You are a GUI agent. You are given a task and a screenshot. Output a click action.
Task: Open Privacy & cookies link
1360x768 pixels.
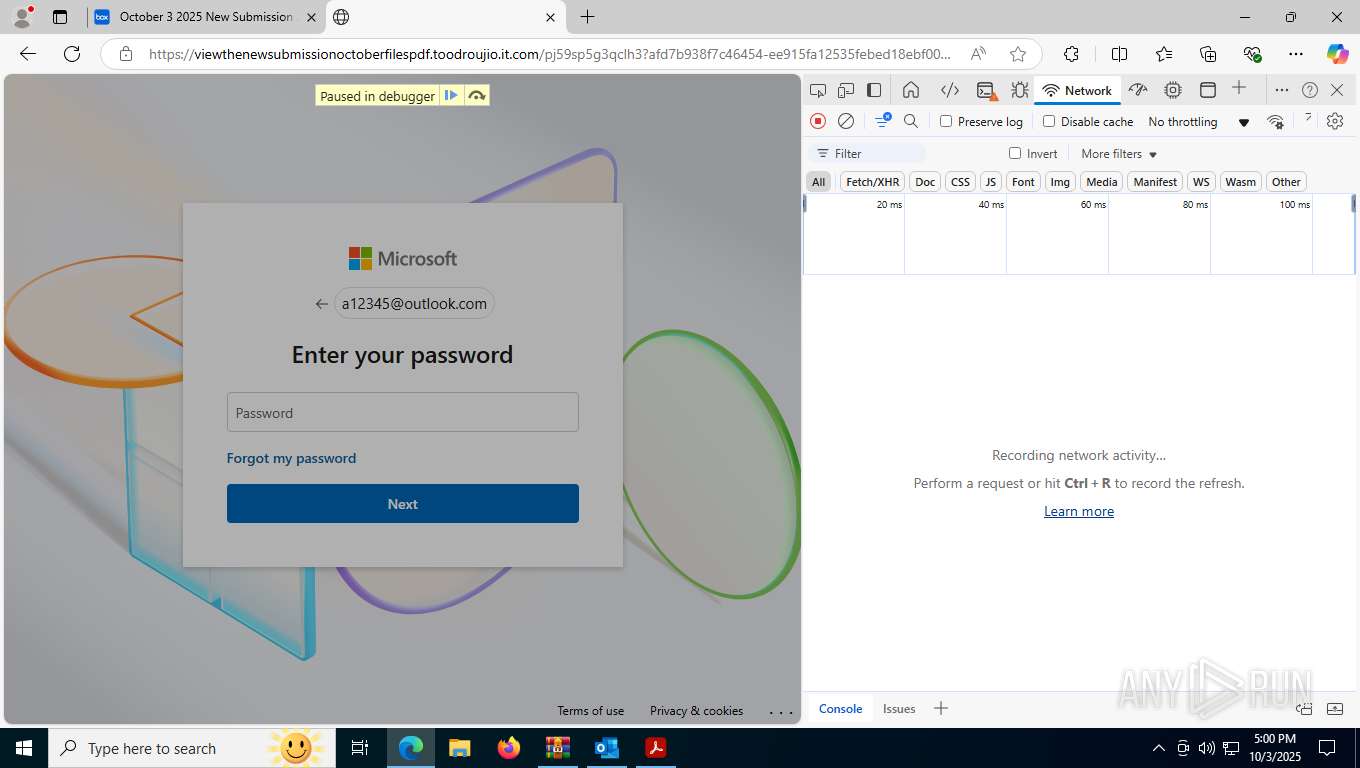tap(696, 711)
